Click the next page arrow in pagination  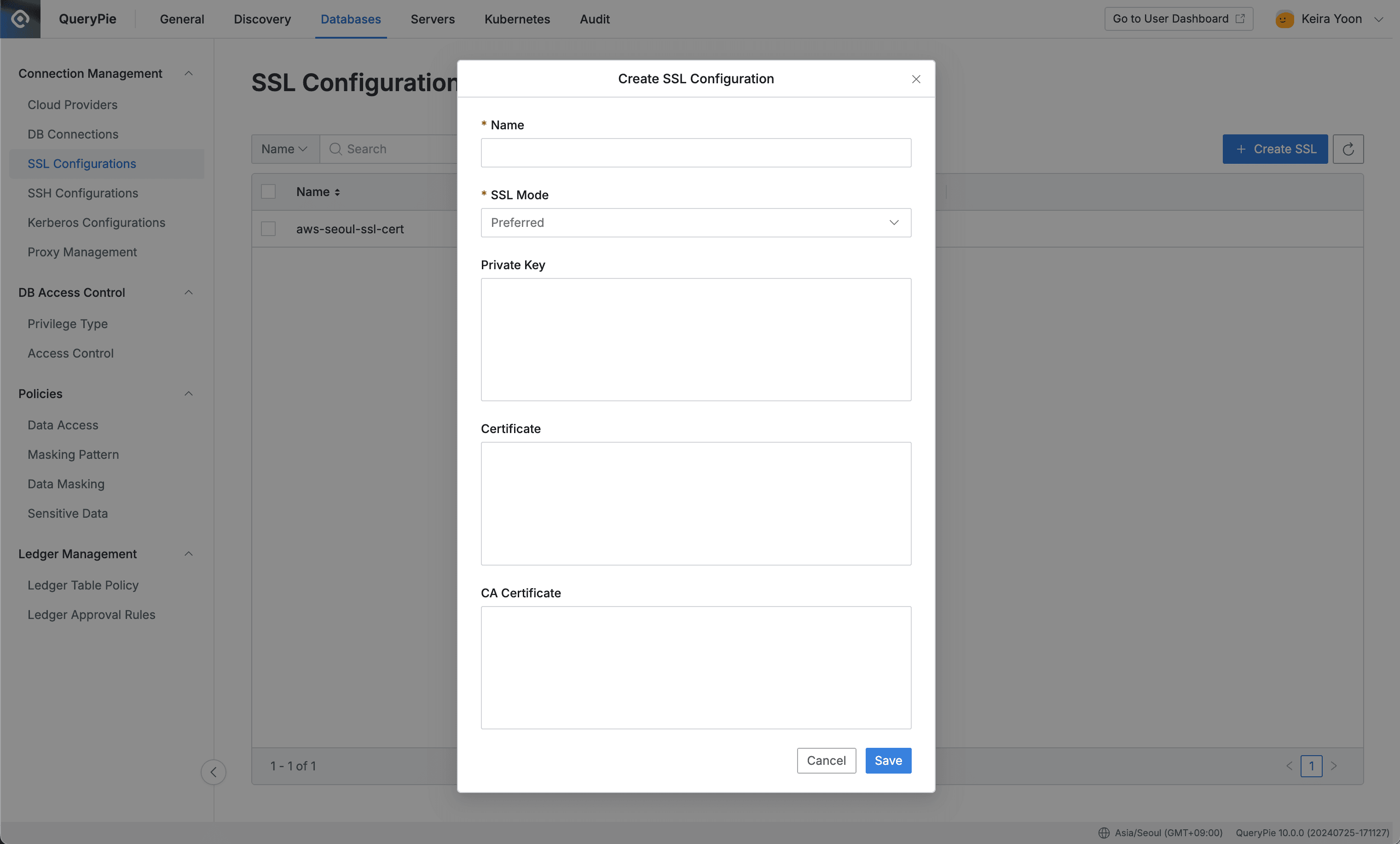[1335, 766]
